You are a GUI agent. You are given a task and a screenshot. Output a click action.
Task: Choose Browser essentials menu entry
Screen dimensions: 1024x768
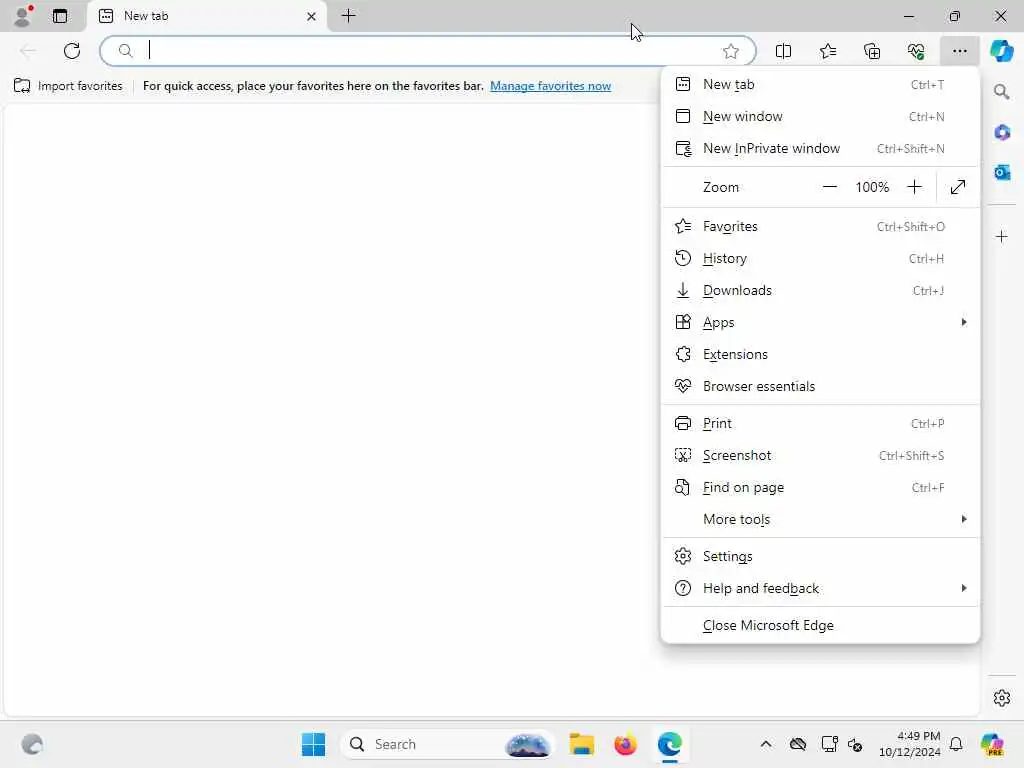[821, 386]
